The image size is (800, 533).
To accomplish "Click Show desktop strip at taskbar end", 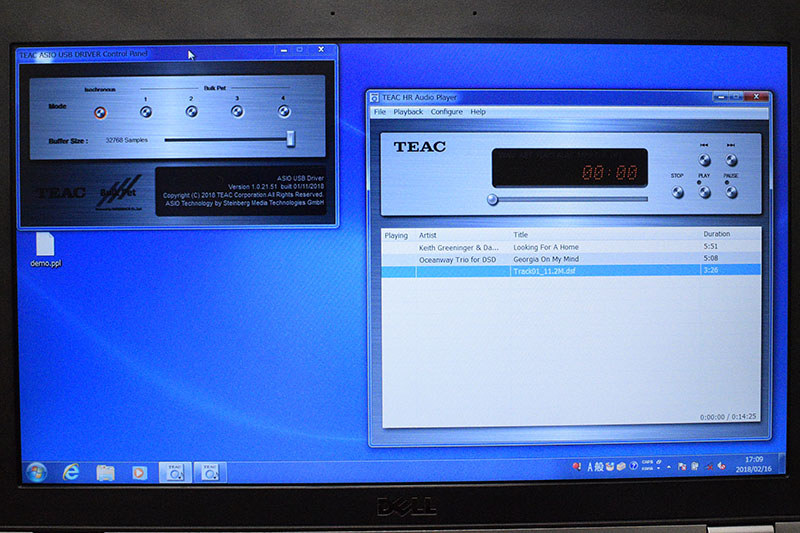I will tap(782, 463).
